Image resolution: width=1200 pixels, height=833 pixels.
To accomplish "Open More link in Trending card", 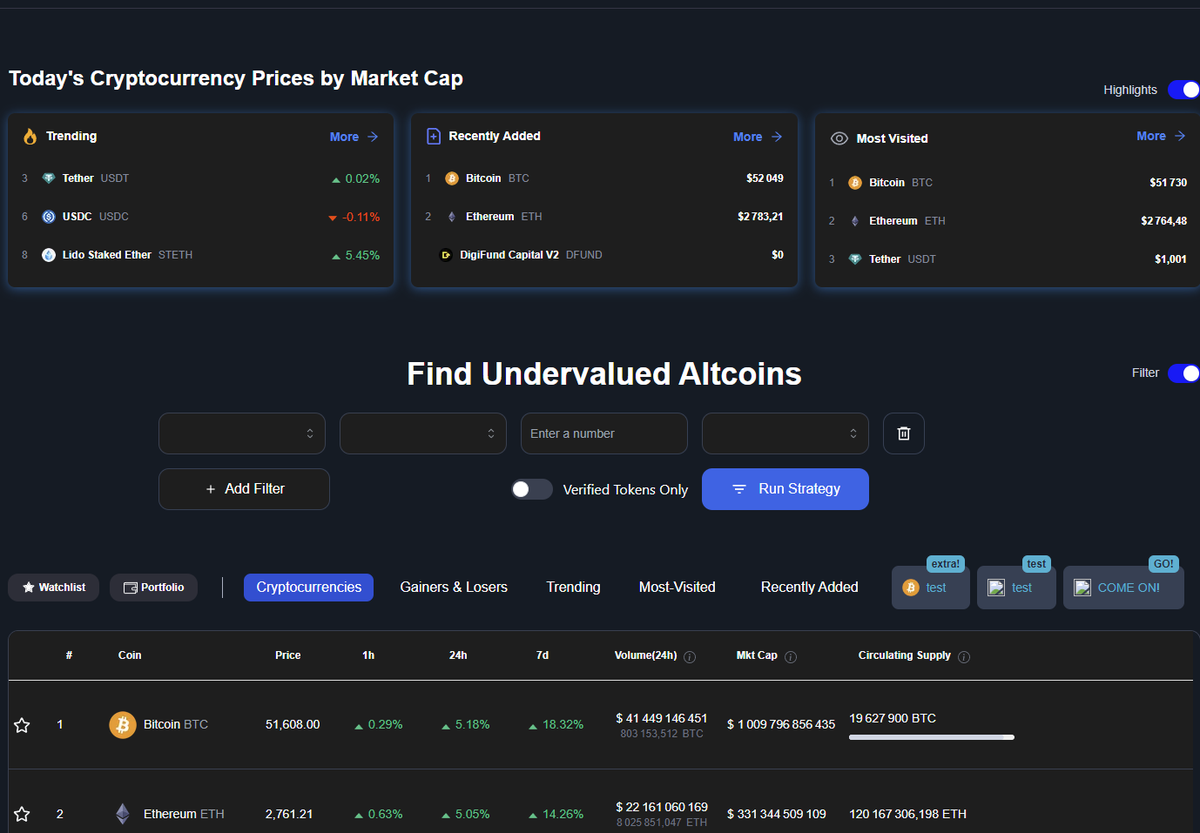I will tap(354, 137).
